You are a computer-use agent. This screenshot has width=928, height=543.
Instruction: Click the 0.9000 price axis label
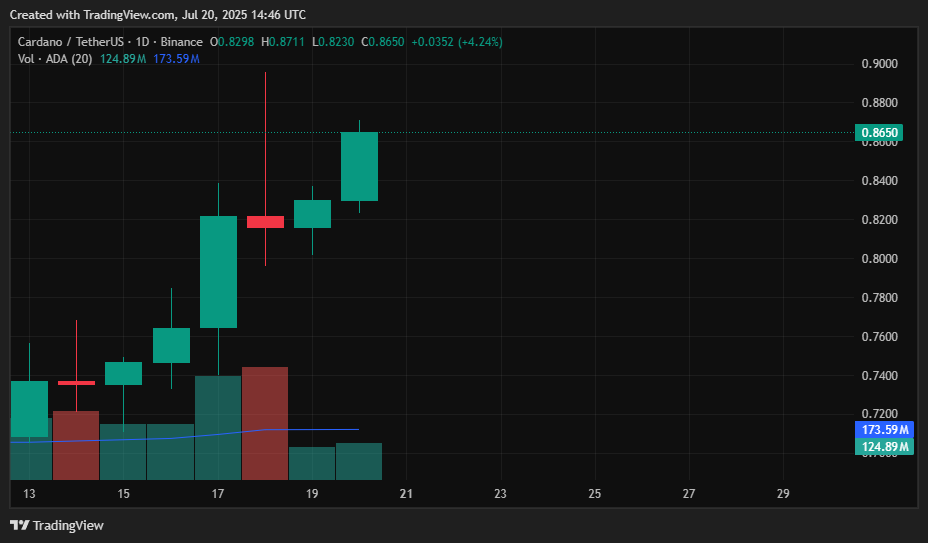pyautogui.click(x=879, y=64)
